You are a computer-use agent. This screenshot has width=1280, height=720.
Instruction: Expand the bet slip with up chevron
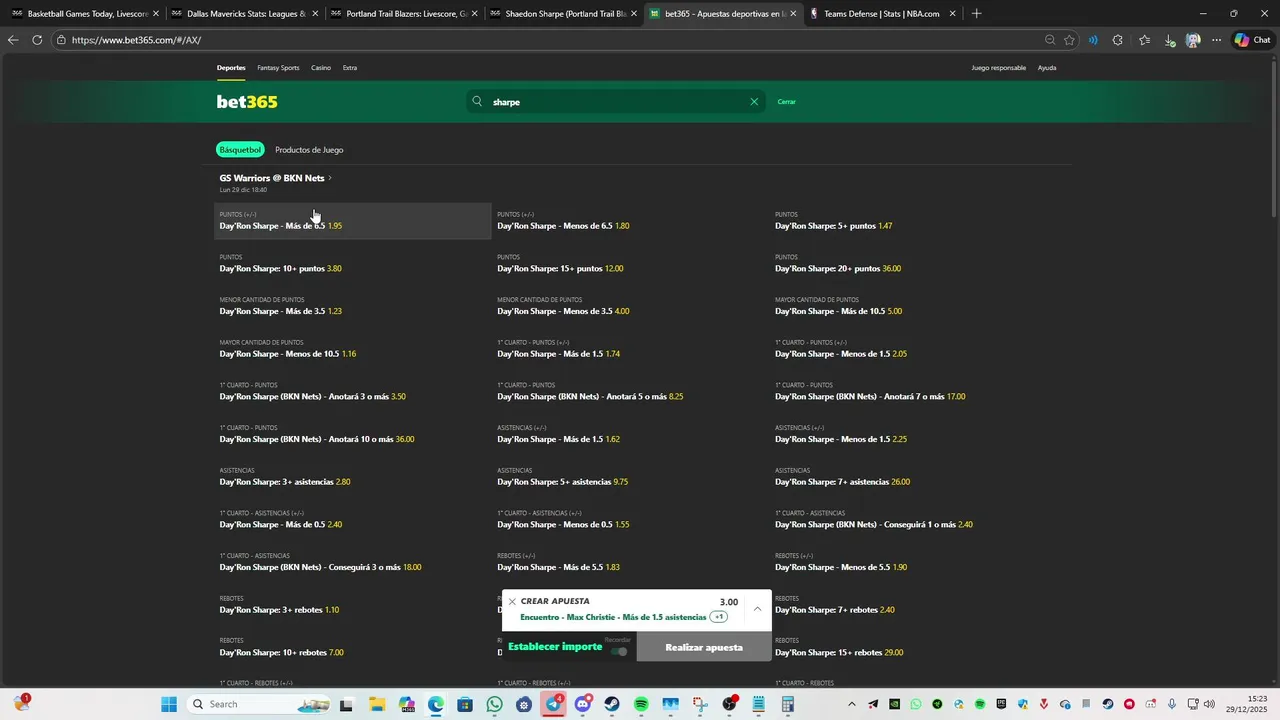(x=757, y=609)
